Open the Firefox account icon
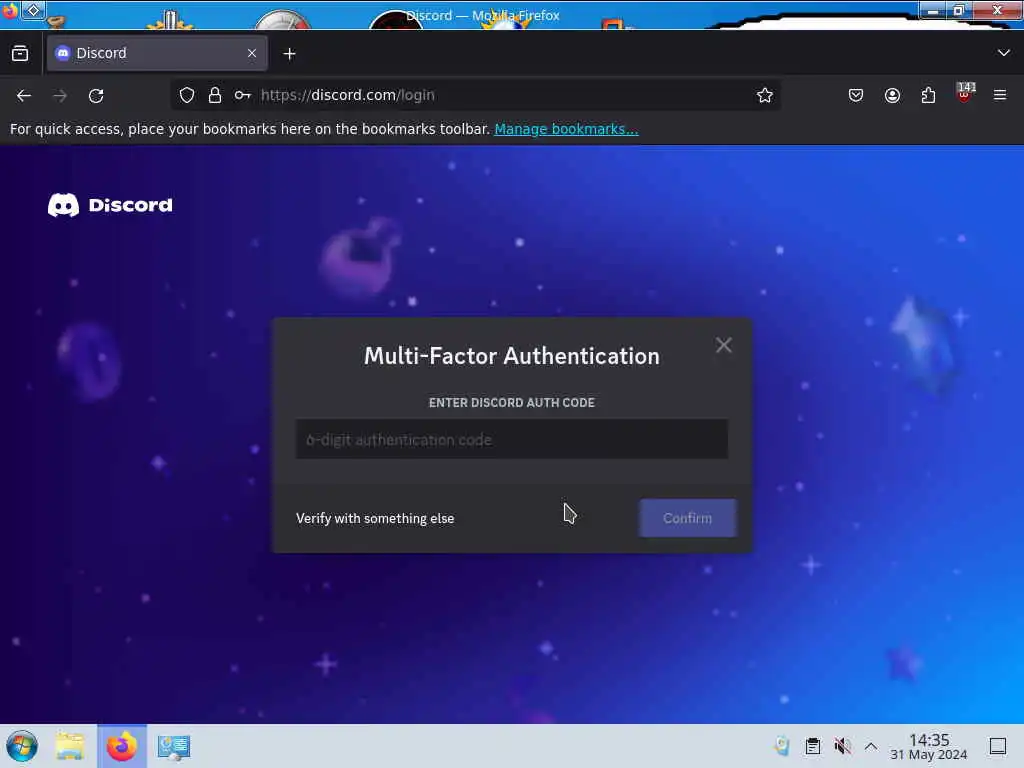This screenshot has width=1024, height=768. click(x=892, y=95)
